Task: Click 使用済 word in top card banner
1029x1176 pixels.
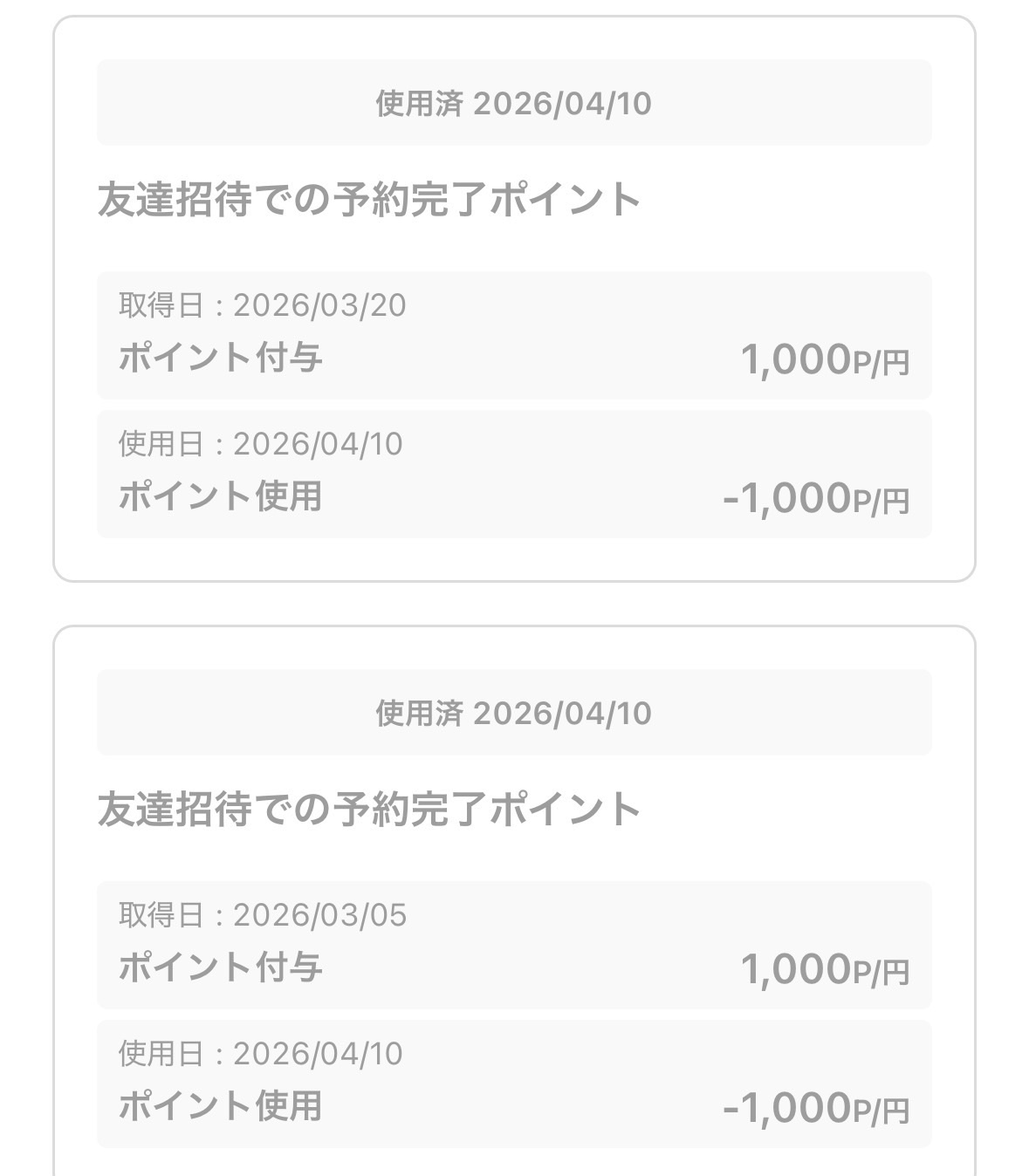Action: 419,104
